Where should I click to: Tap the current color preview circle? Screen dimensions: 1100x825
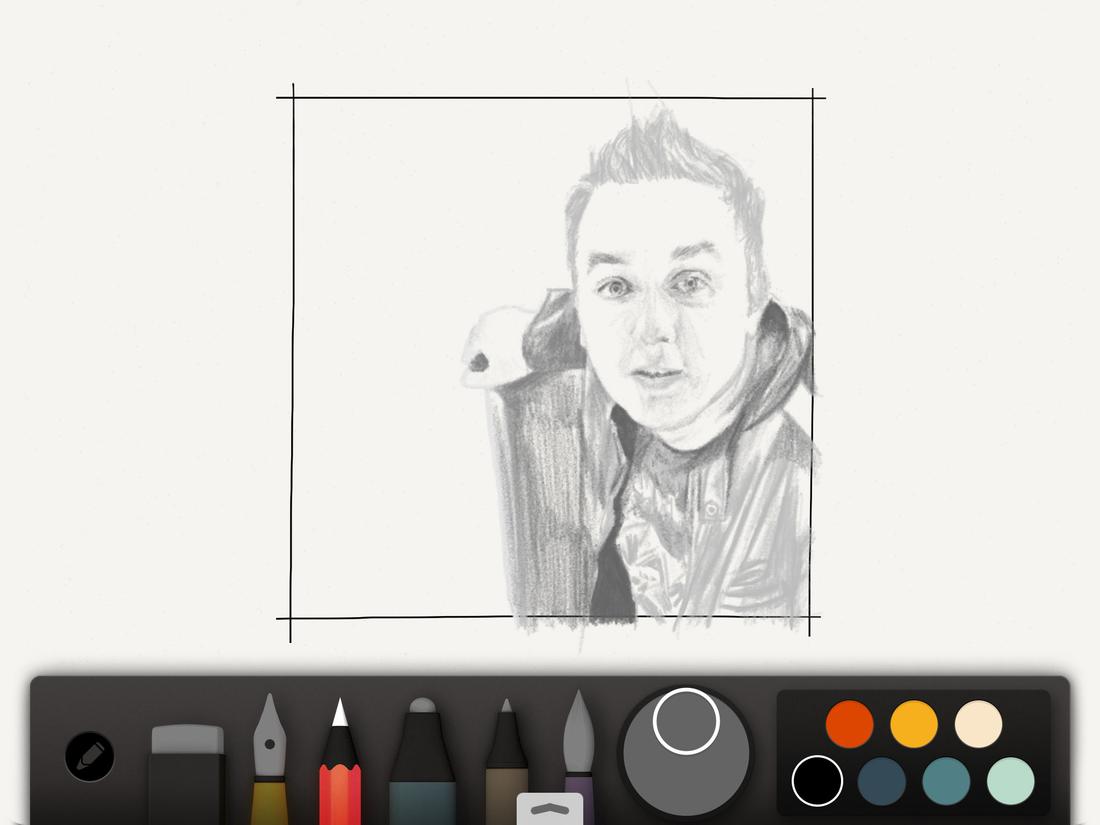685,720
